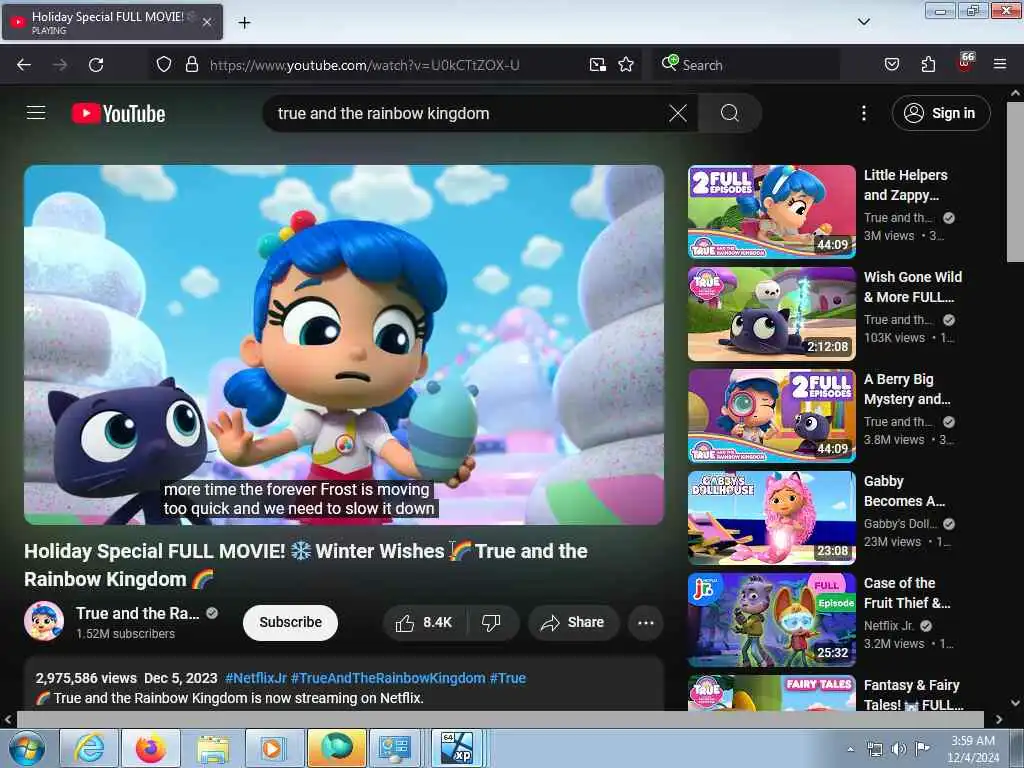The width and height of the screenshot is (1024, 768).
Task: Click the Wish Gone Wild & More FULL title
Action: coord(912,287)
